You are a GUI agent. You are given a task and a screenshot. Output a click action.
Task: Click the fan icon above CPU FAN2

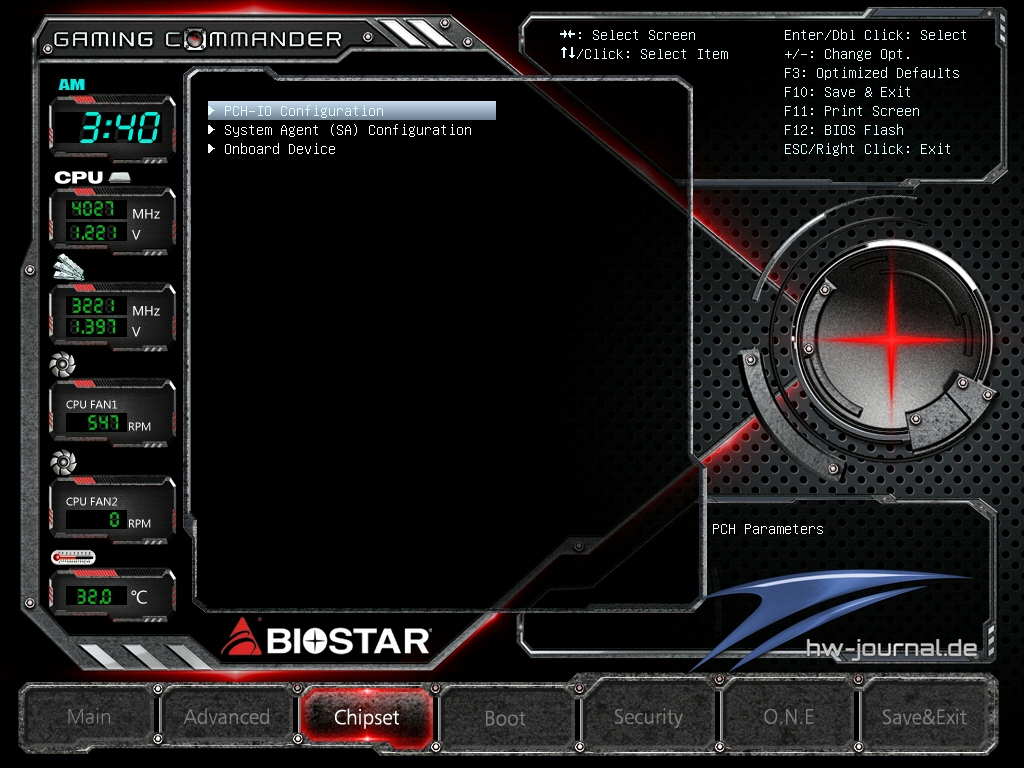coord(63,462)
